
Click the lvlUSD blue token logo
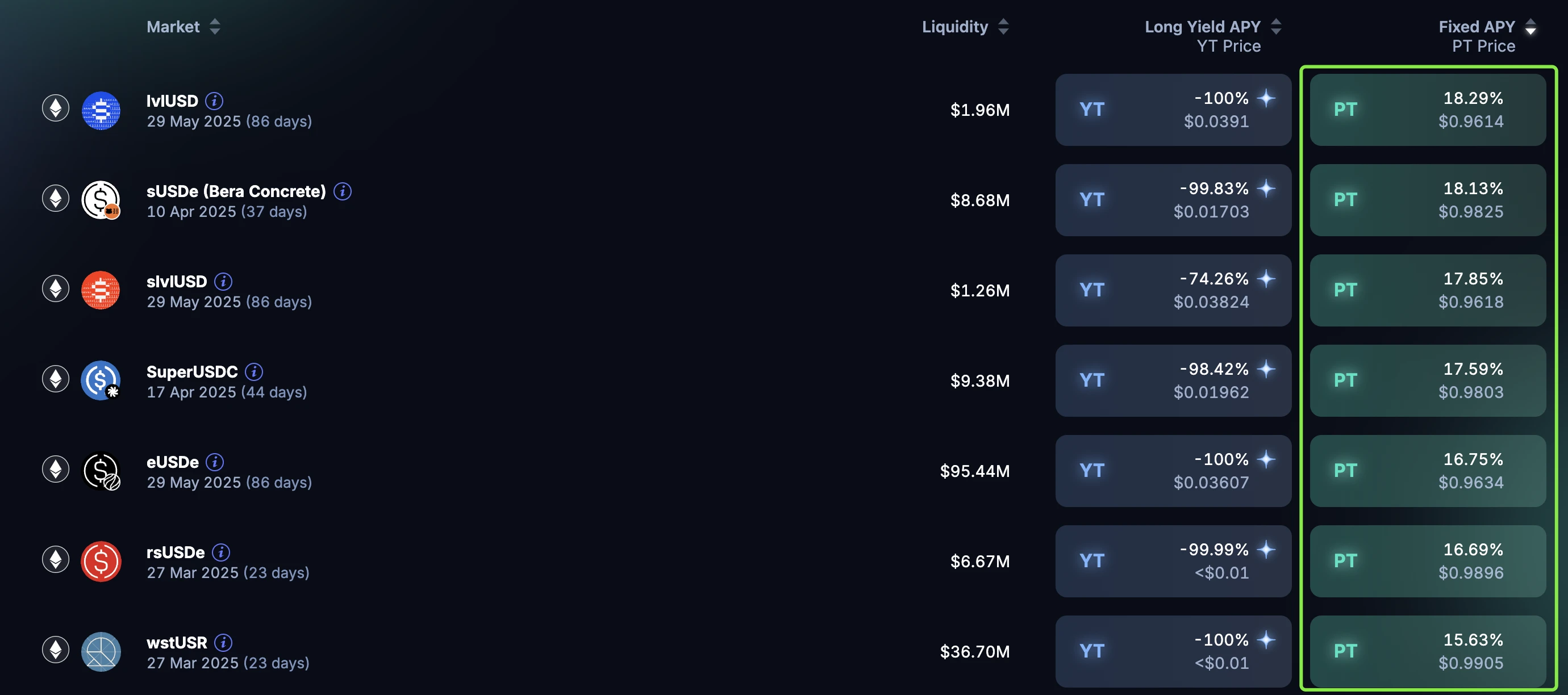point(101,110)
